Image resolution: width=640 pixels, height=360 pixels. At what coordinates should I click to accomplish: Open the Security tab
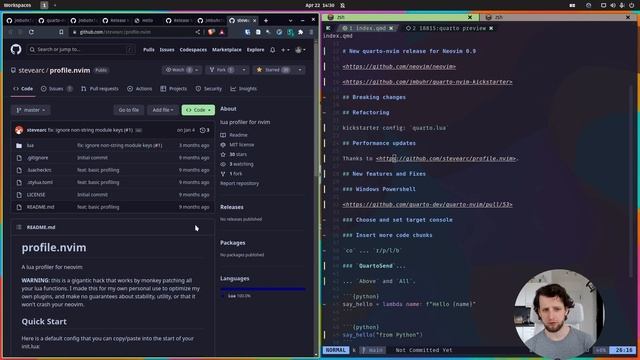pyautogui.click(x=209, y=89)
